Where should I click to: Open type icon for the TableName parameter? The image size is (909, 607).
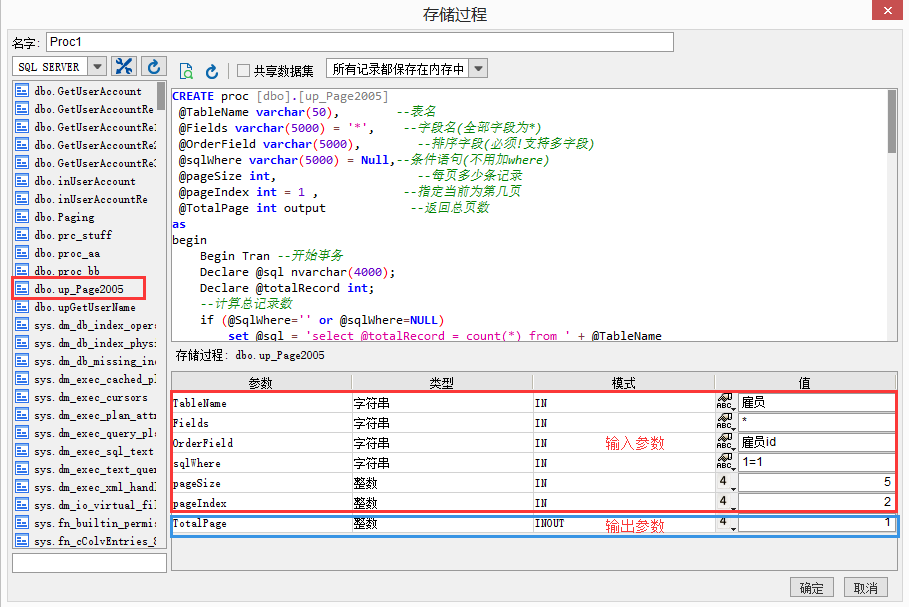(x=726, y=403)
